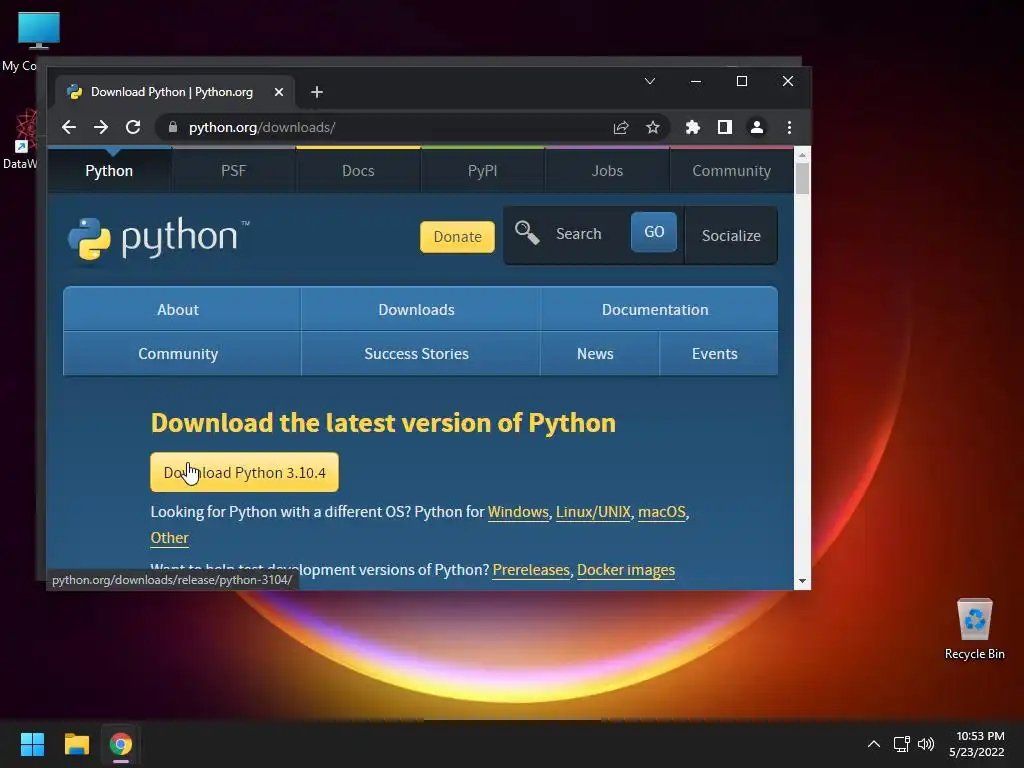Click Chrome icon in taskbar
The image size is (1024, 768).
tap(121, 744)
